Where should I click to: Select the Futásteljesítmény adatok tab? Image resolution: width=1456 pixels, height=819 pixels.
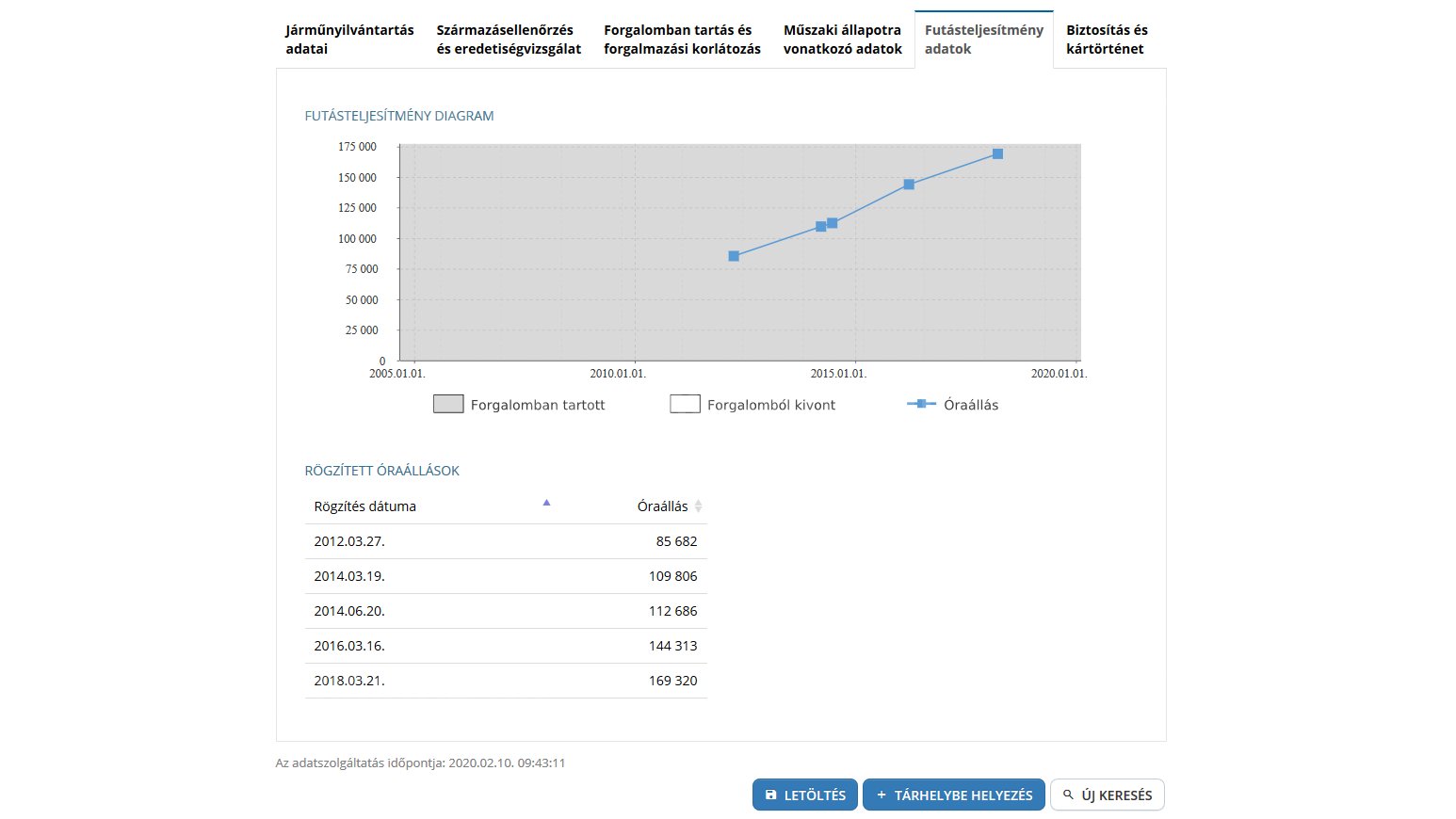tap(983, 40)
